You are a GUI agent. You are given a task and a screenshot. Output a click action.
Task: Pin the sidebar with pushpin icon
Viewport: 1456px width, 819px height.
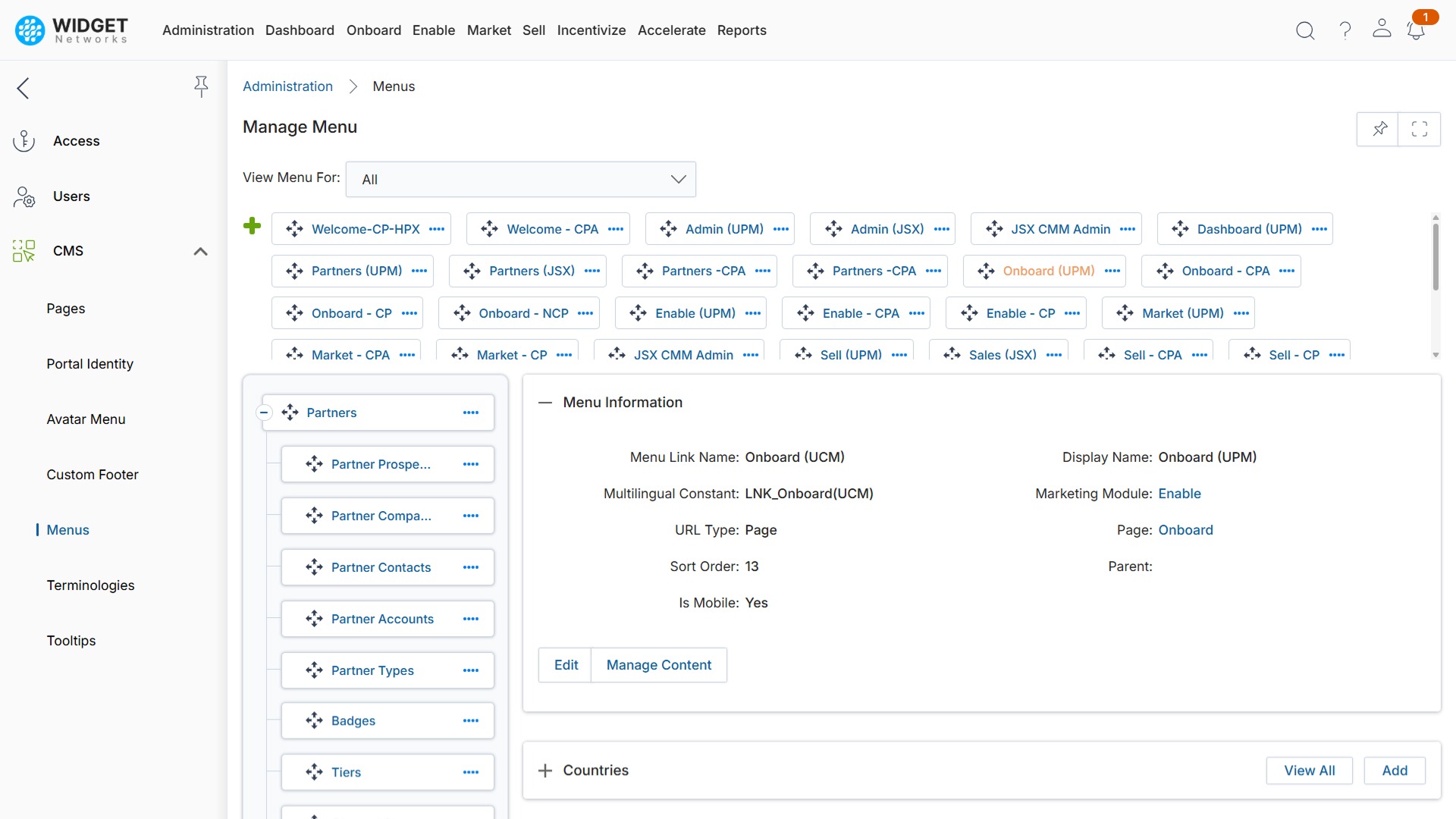point(201,86)
